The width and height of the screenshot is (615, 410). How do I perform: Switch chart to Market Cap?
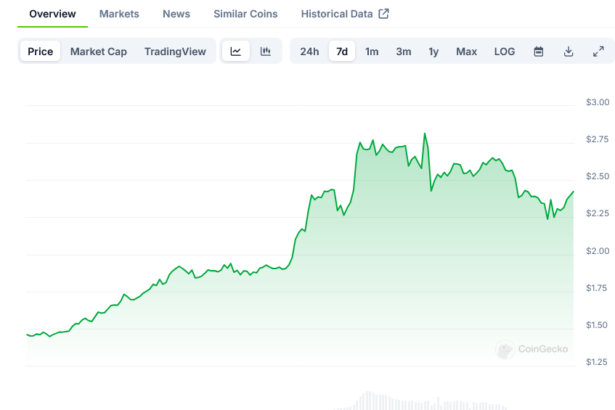(x=98, y=51)
